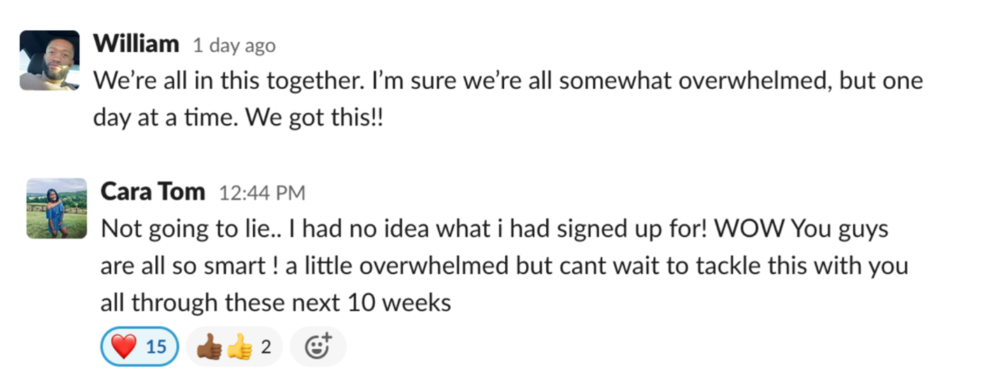Click the 'all through these next 10 weeks' line
Screen dimensions: 1000x389
(x=276, y=302)
